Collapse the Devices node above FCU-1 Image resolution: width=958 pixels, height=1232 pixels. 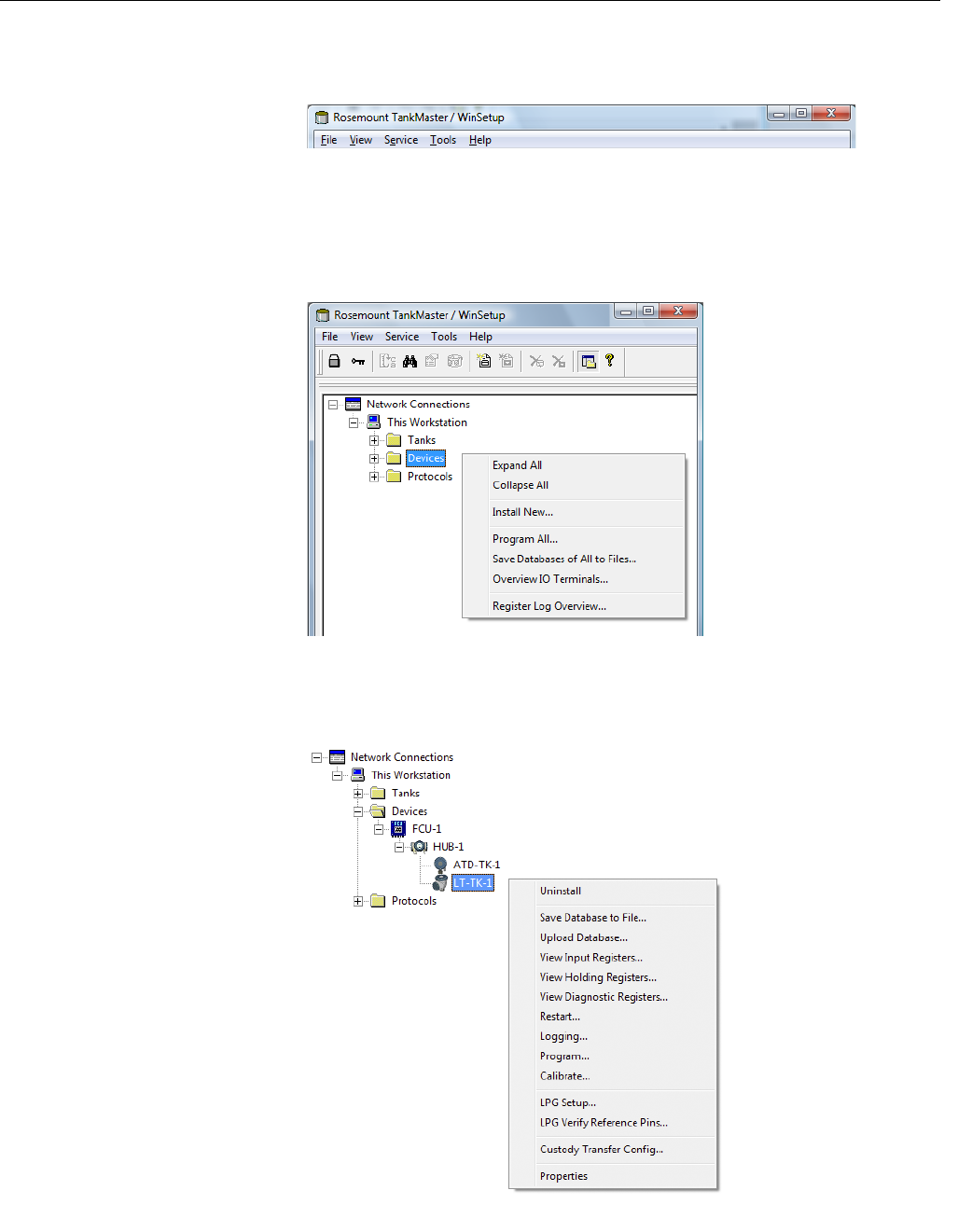[x=358, y=811]
